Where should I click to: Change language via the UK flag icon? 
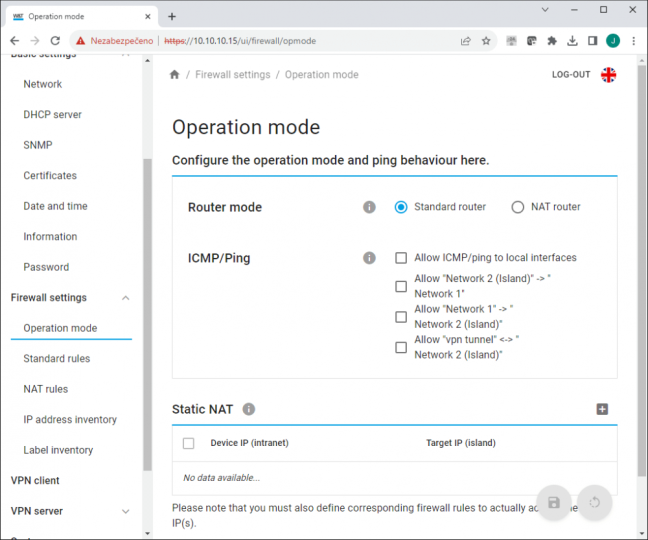click(x=608, y=75)
